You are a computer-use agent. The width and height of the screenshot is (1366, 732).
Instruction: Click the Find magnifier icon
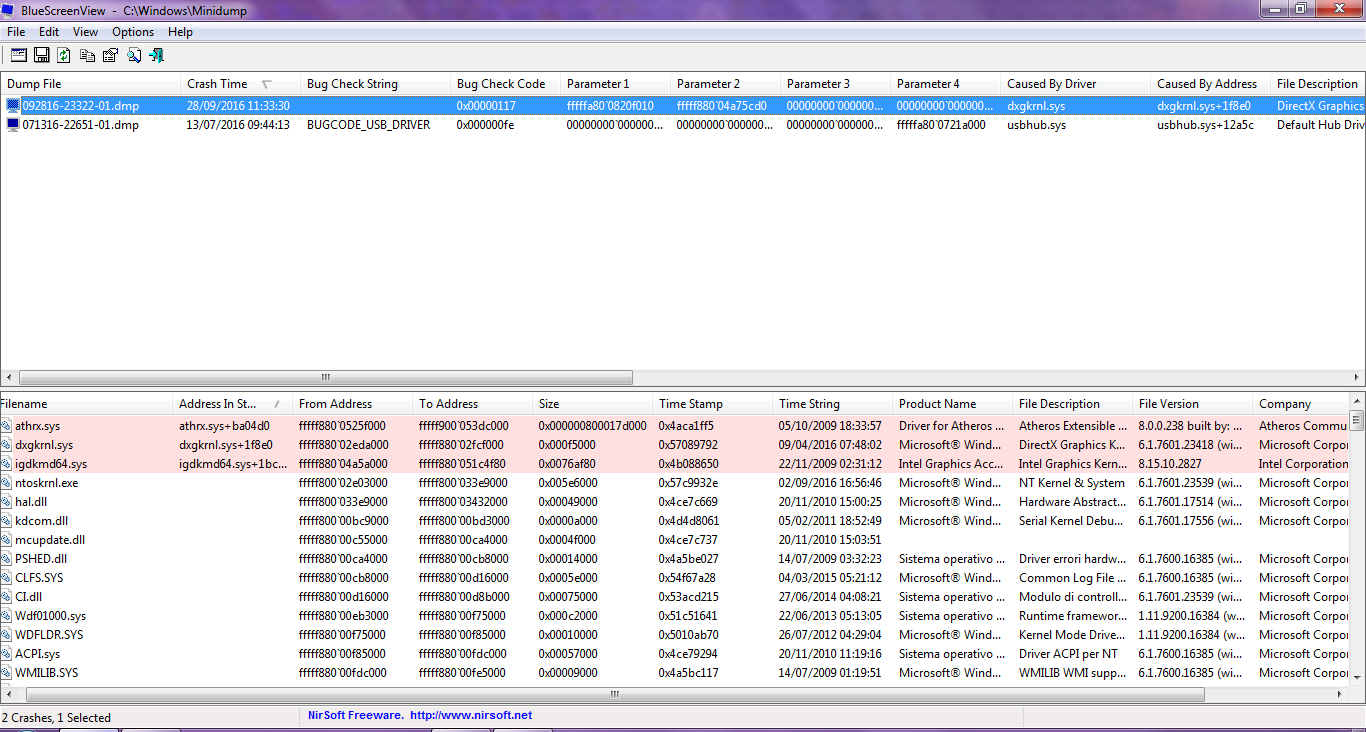pos(133,56)
